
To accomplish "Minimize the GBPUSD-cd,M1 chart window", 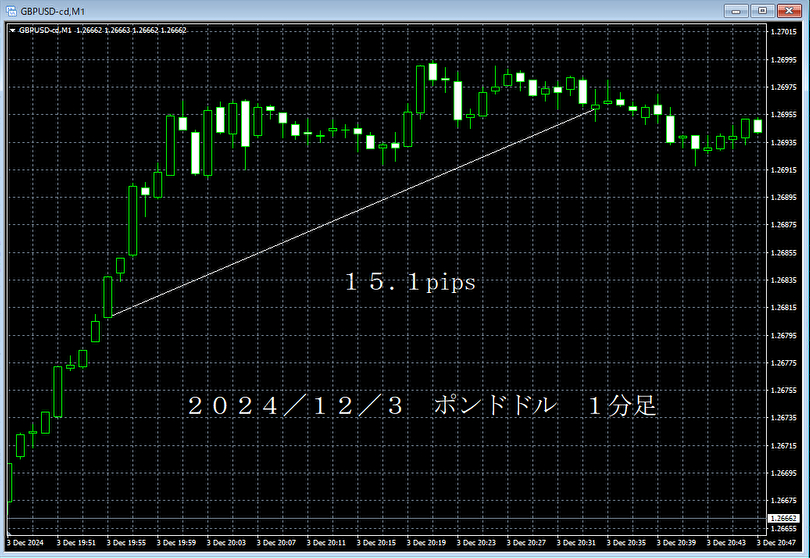I will click(x=736, y=11).
